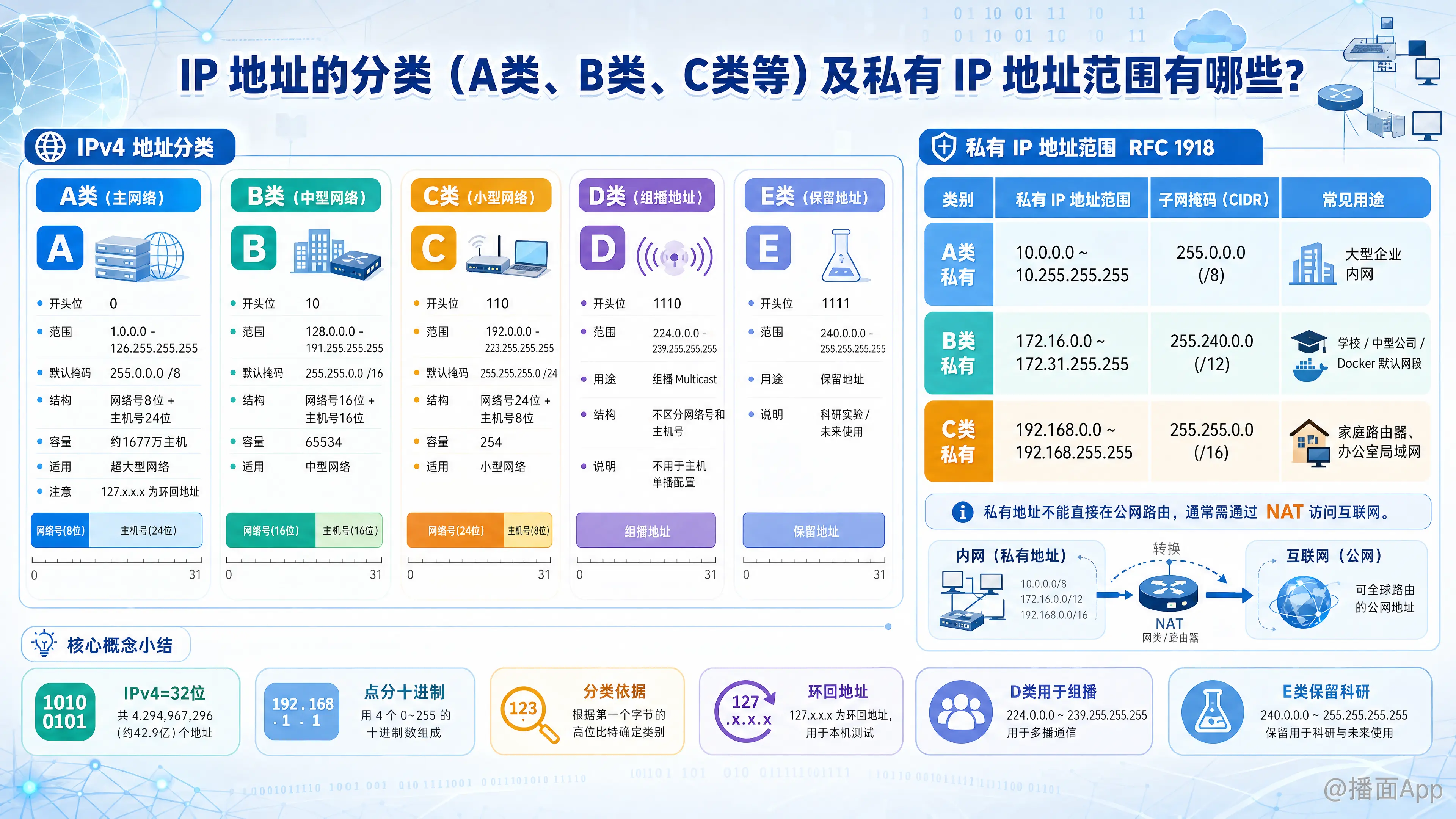Click the 网络号(24位) orange segment
This screenshot has width=1456, height=819.
tap(455, 530)
